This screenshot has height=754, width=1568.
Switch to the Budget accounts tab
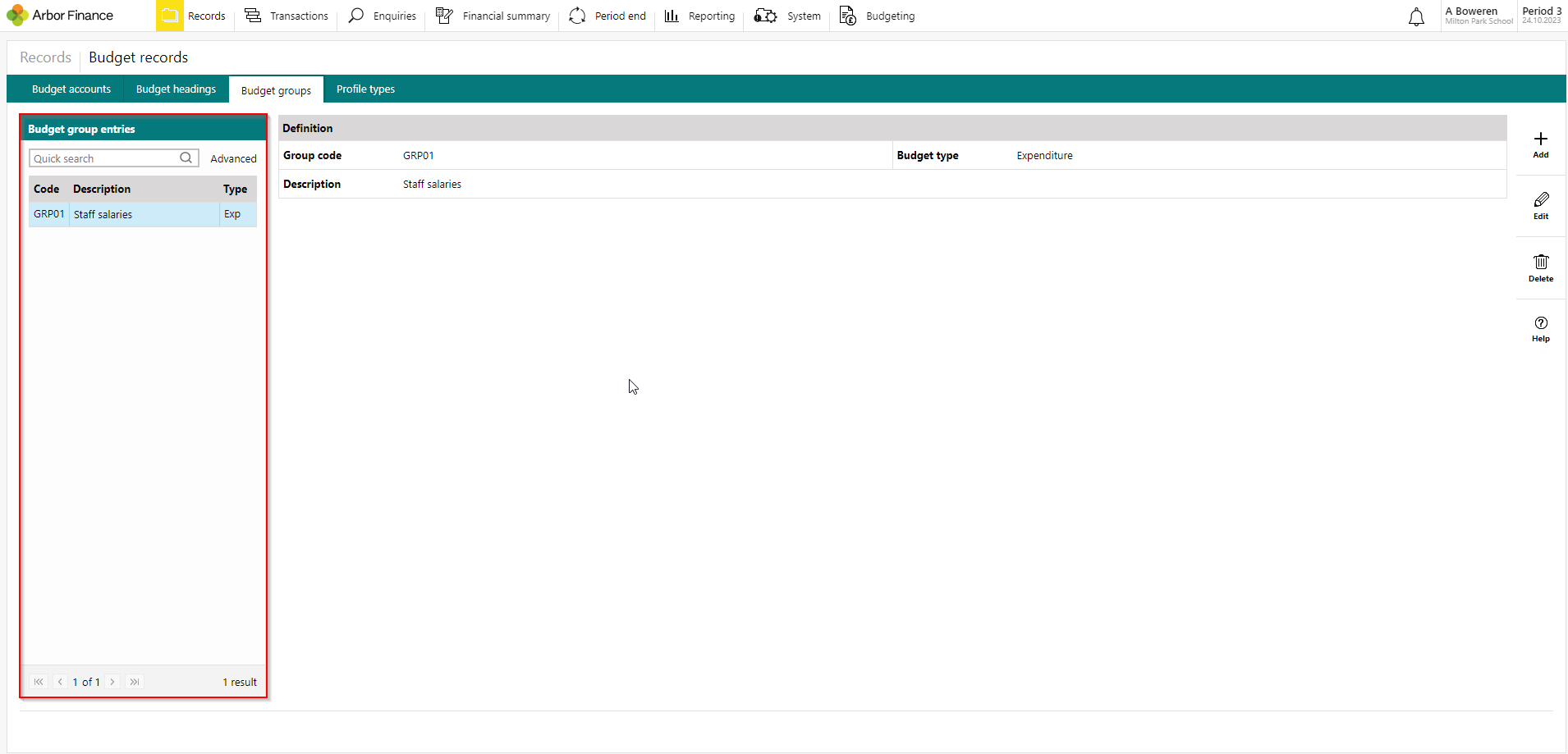(71, 89)
